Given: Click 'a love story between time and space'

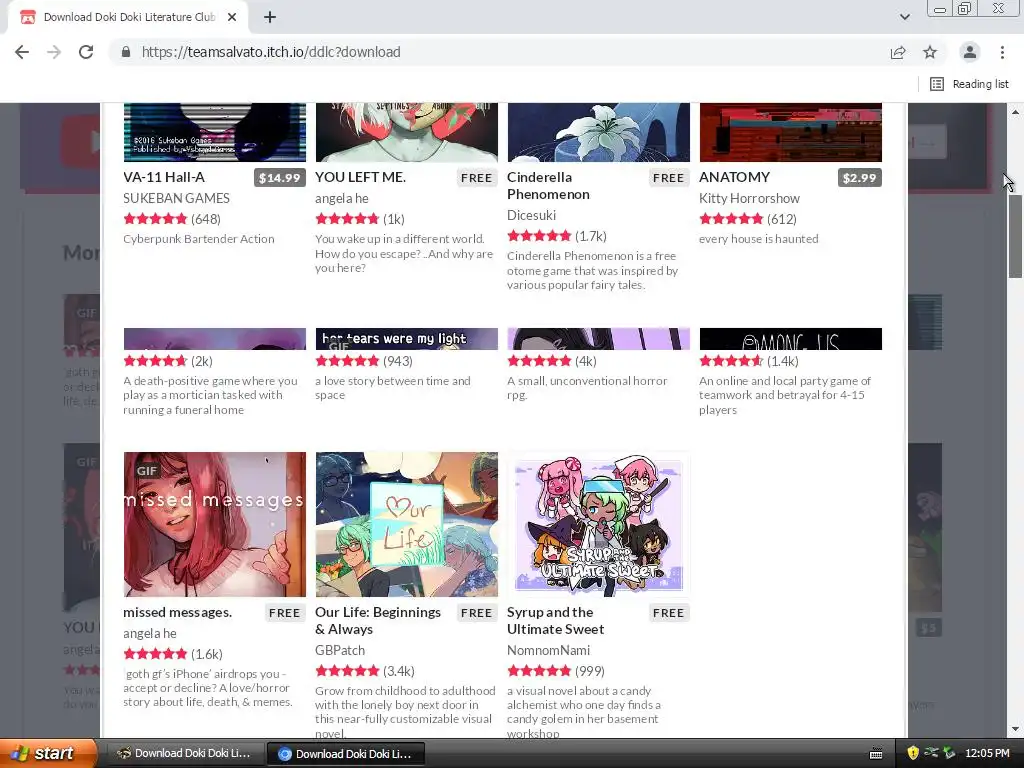Looking at the screenshot, I should (x=392, y=388).
